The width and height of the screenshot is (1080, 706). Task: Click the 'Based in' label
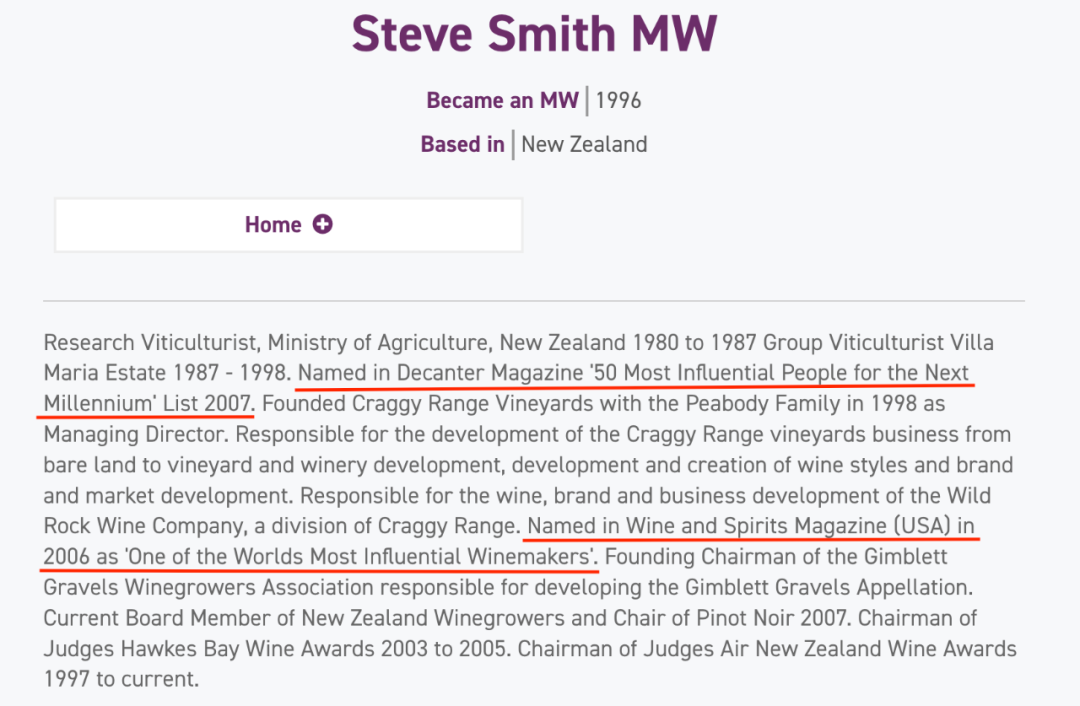click(x=462, y=144)
